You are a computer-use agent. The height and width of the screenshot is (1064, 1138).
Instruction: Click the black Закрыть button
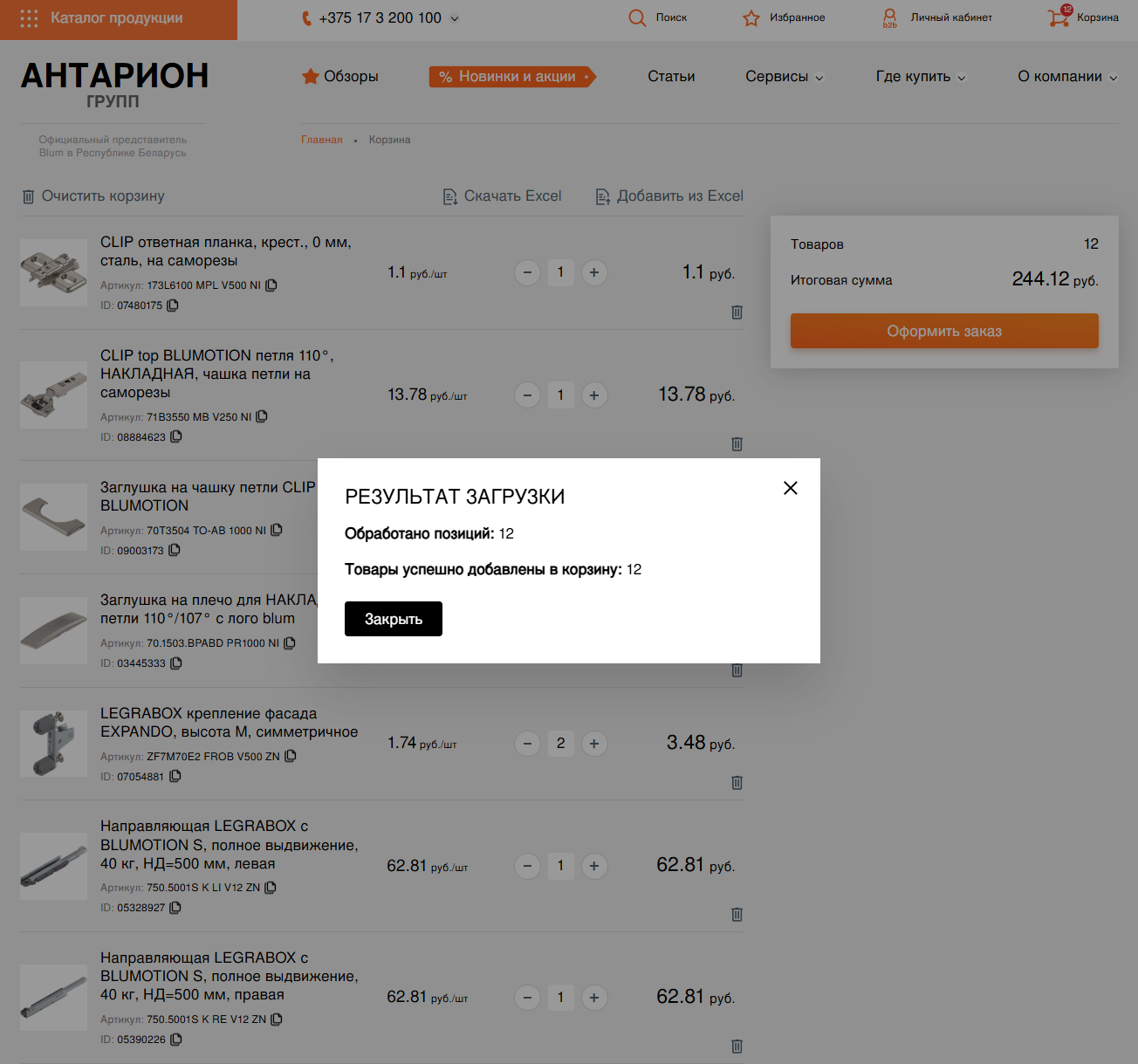(394, 619)
